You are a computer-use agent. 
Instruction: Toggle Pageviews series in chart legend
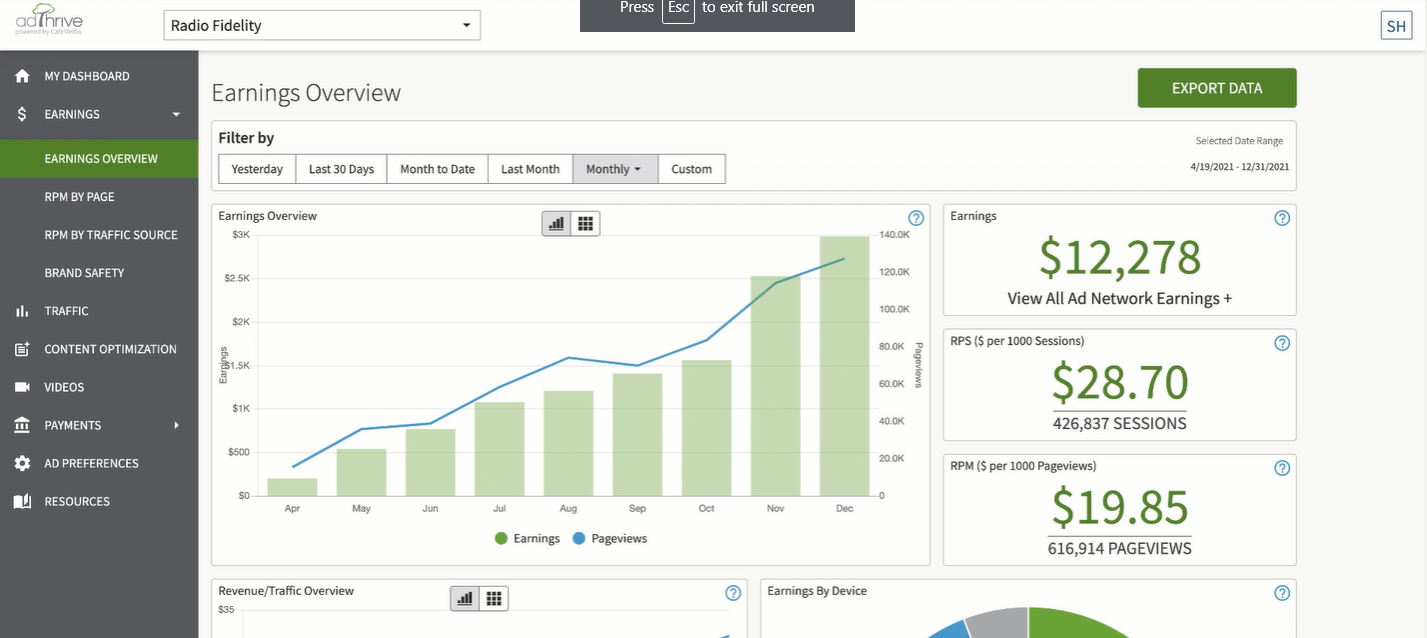pos(609,539)
